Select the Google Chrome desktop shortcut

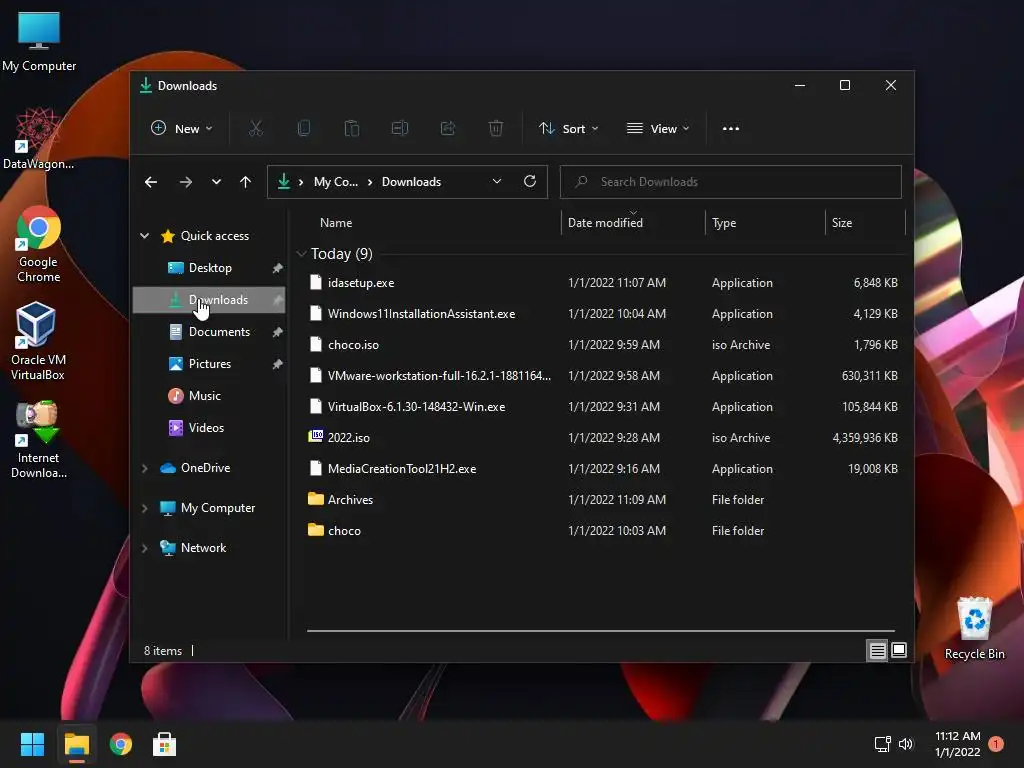coord(39,244)
